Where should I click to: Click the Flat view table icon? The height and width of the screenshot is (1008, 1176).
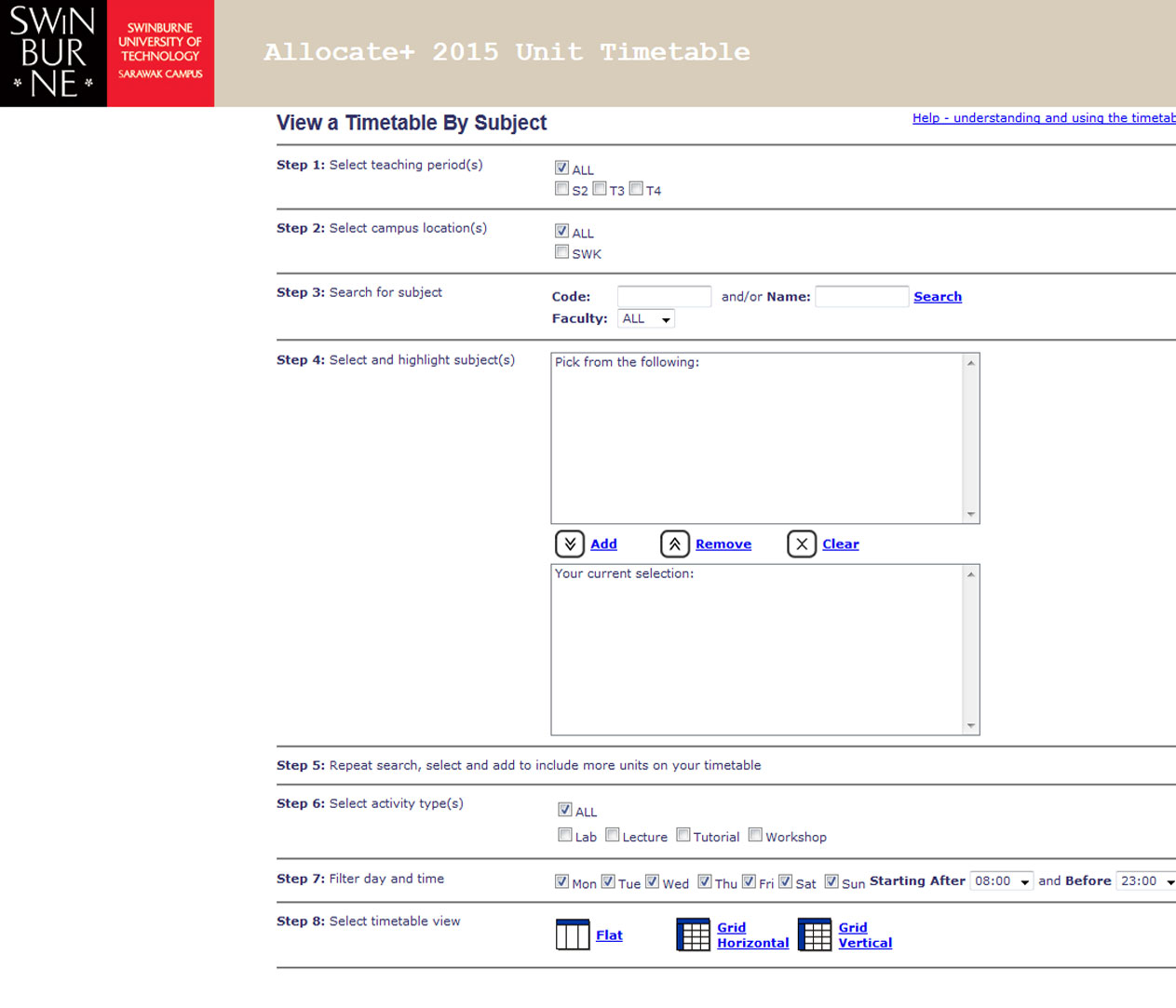pos(573,934)
